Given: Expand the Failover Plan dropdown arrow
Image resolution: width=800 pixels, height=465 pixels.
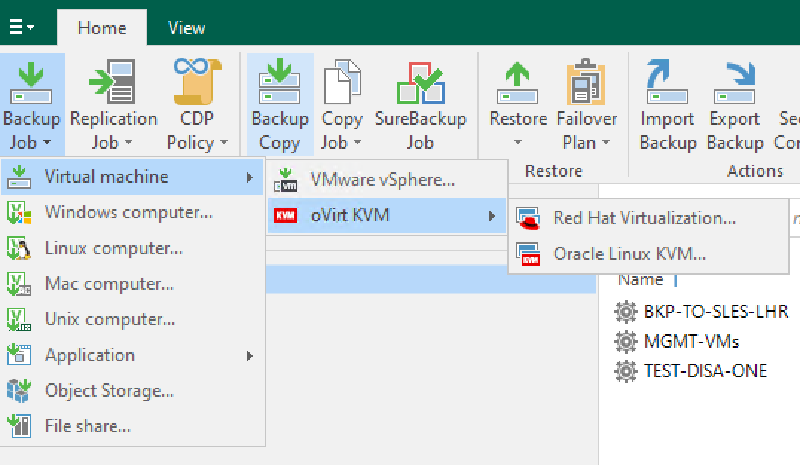Looking at the screenshot, I should [606, 142].
